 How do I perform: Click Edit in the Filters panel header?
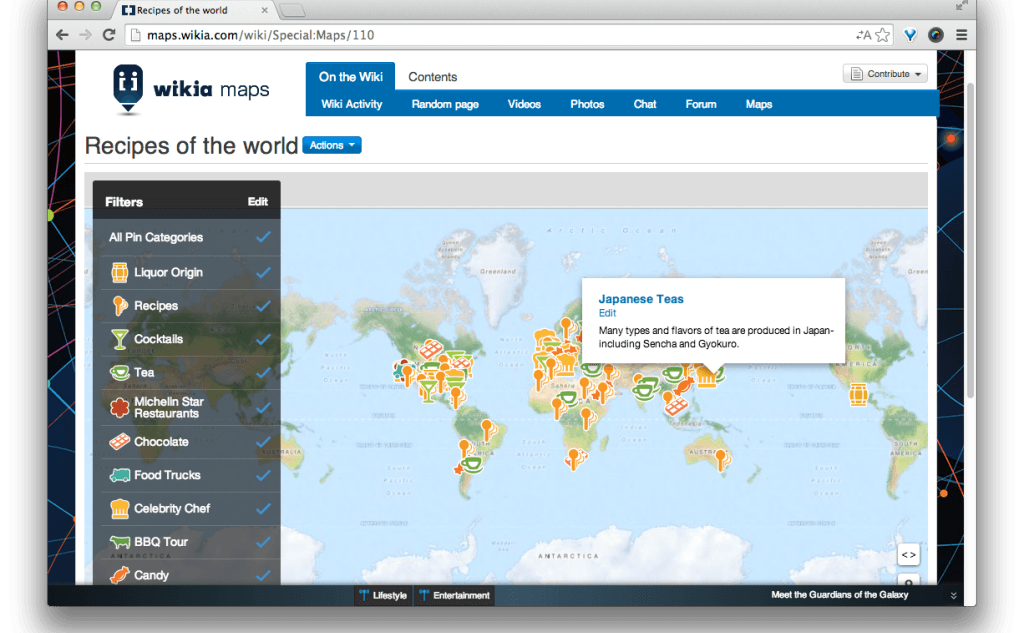click(258, 201)
